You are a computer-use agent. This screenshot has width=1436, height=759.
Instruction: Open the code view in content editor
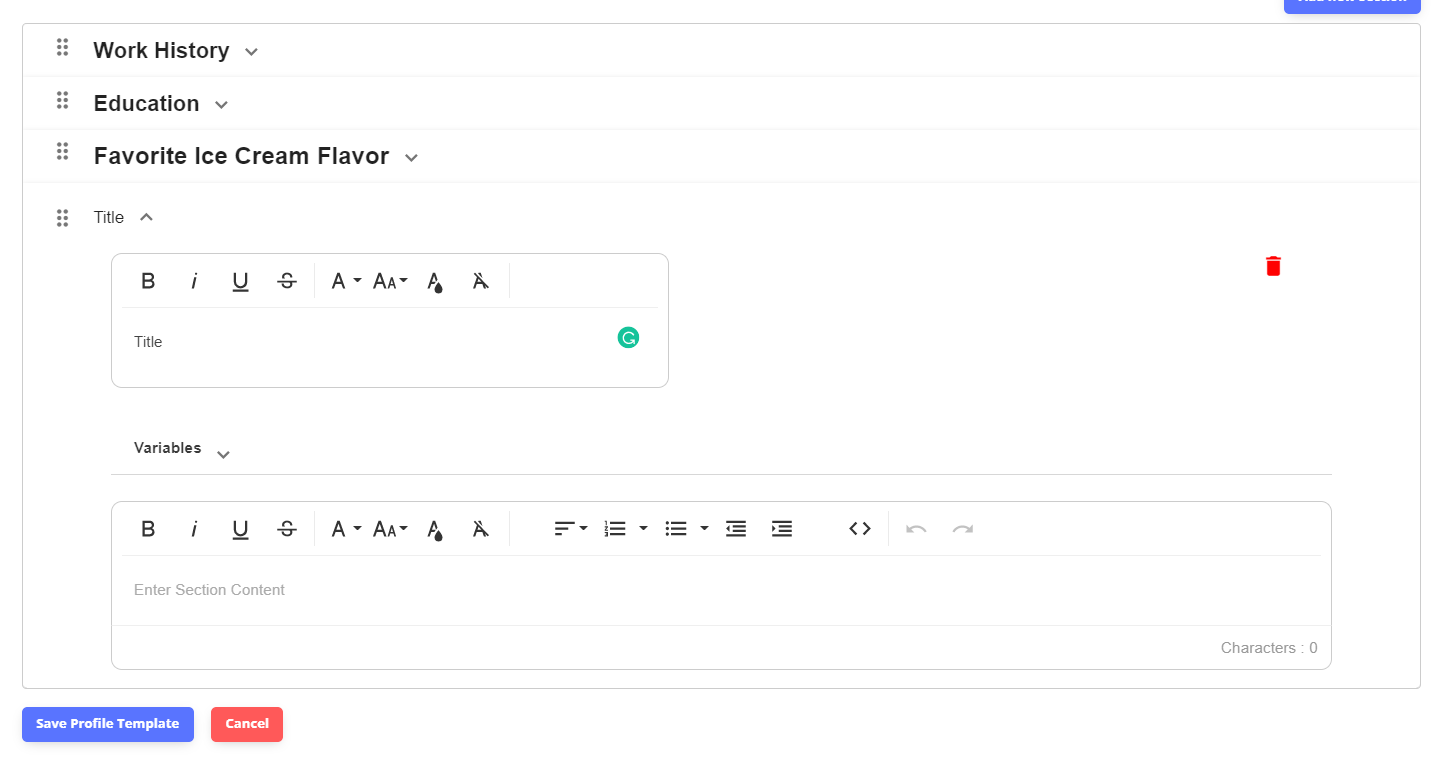coord(860,529)
